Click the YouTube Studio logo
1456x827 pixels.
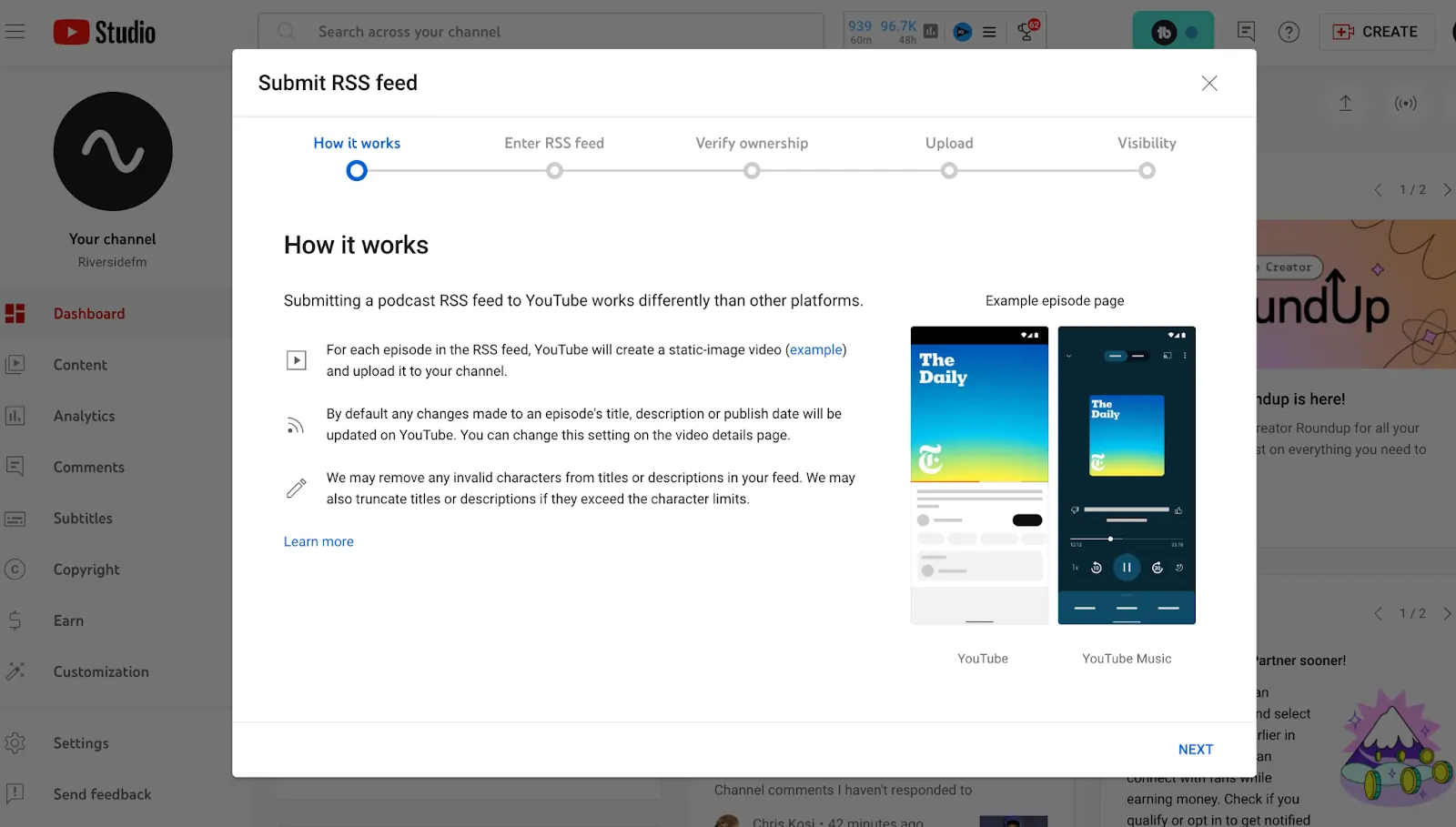pyautogui.click(x=105, y=32)
